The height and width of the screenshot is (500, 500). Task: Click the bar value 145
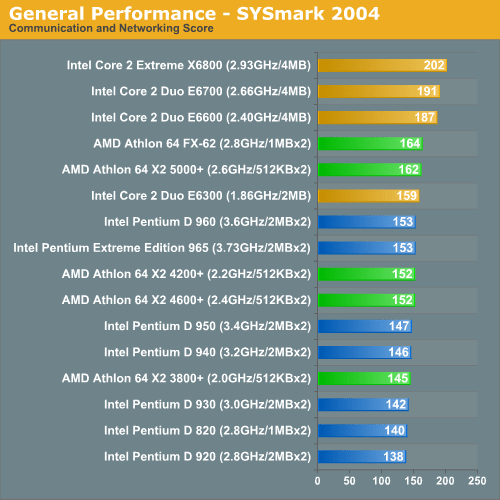pos(398,378)
